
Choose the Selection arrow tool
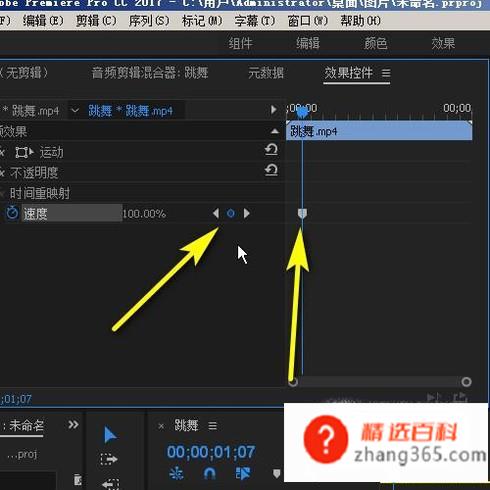(x=110, y=434)
